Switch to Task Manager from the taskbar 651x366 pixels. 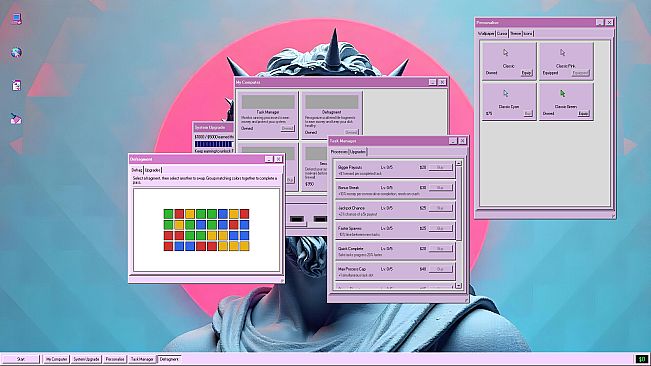[x=142, y=359]
